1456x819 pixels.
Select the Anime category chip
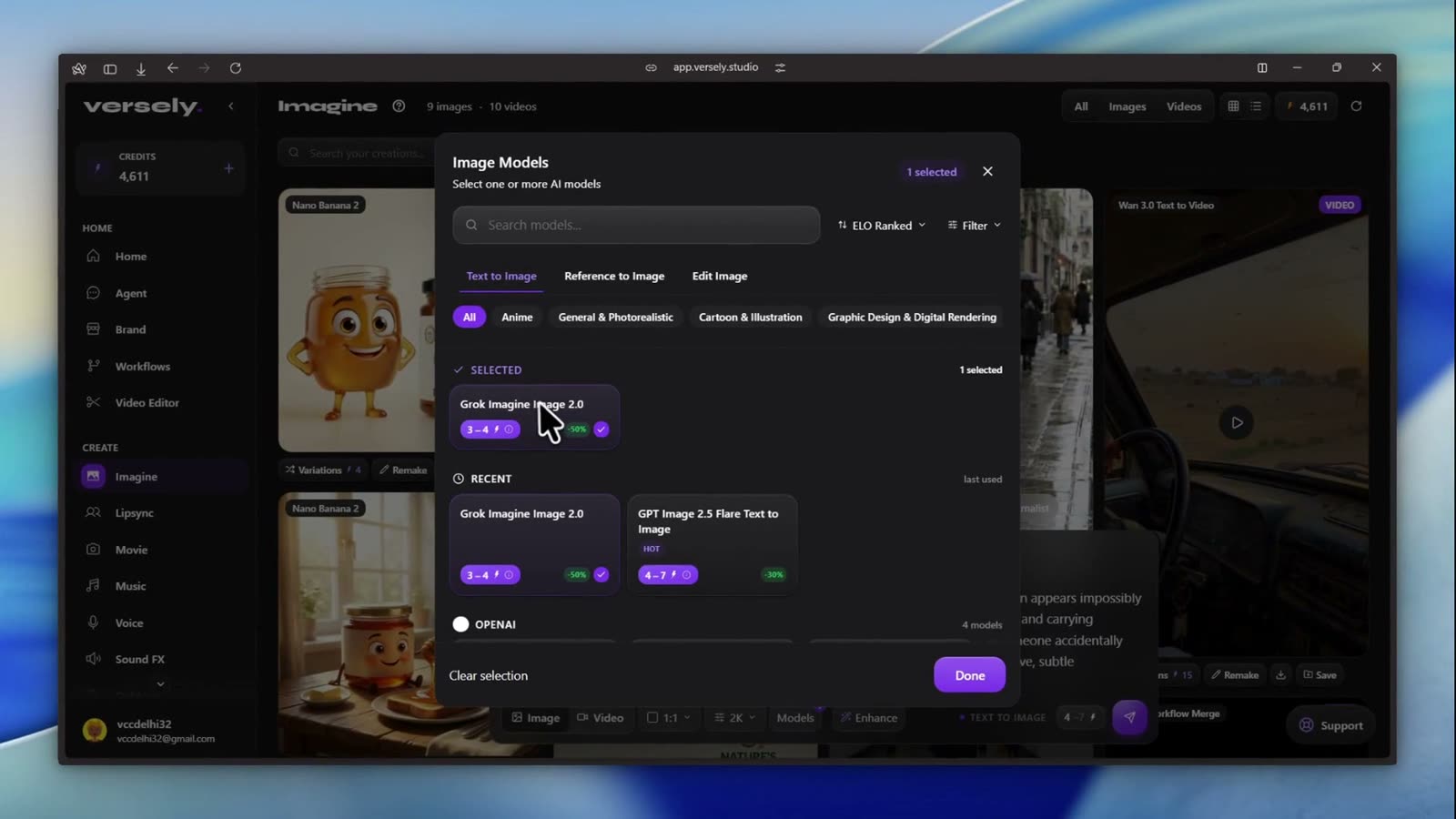(x=517, y=317)
